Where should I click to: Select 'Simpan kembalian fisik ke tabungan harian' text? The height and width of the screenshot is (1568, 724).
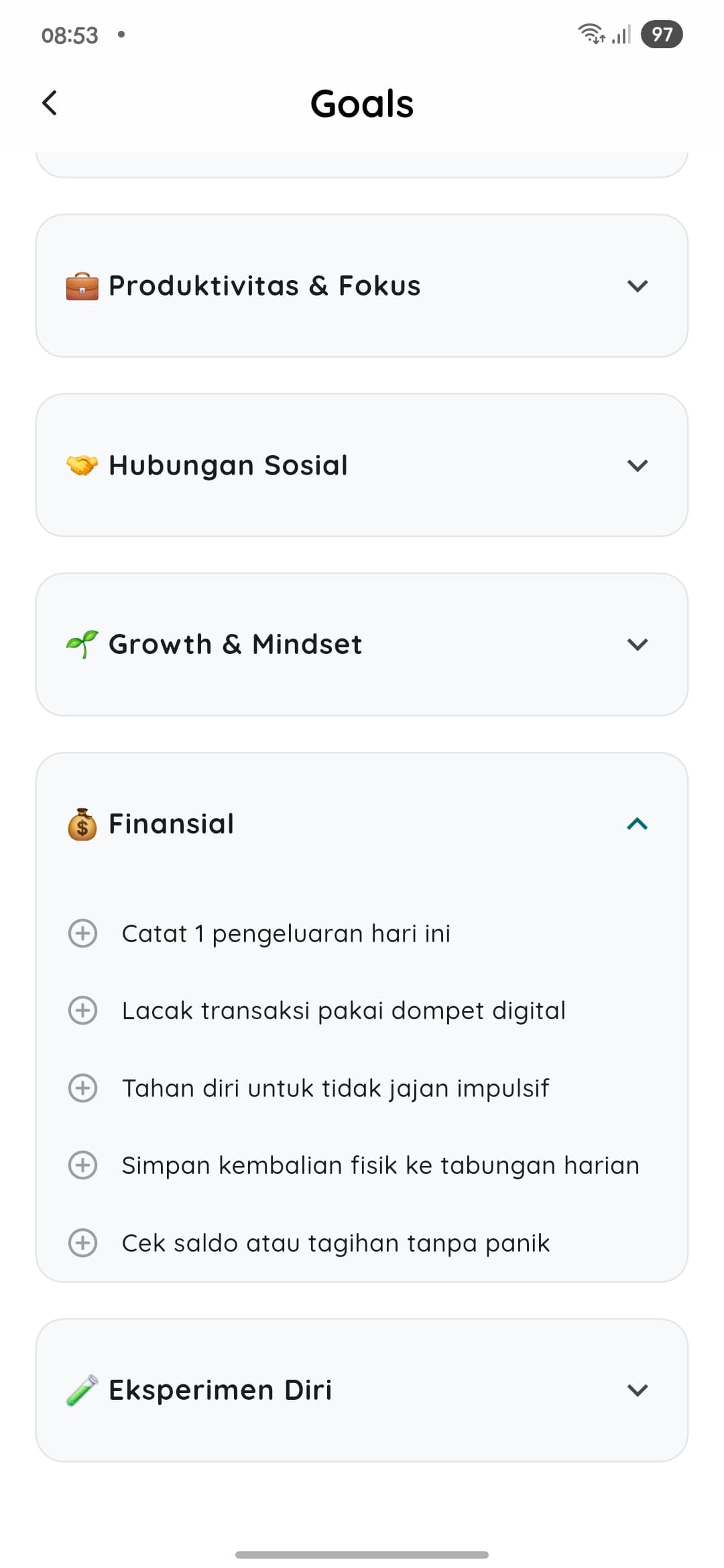pyautogui.click(x=381, y=1166)
